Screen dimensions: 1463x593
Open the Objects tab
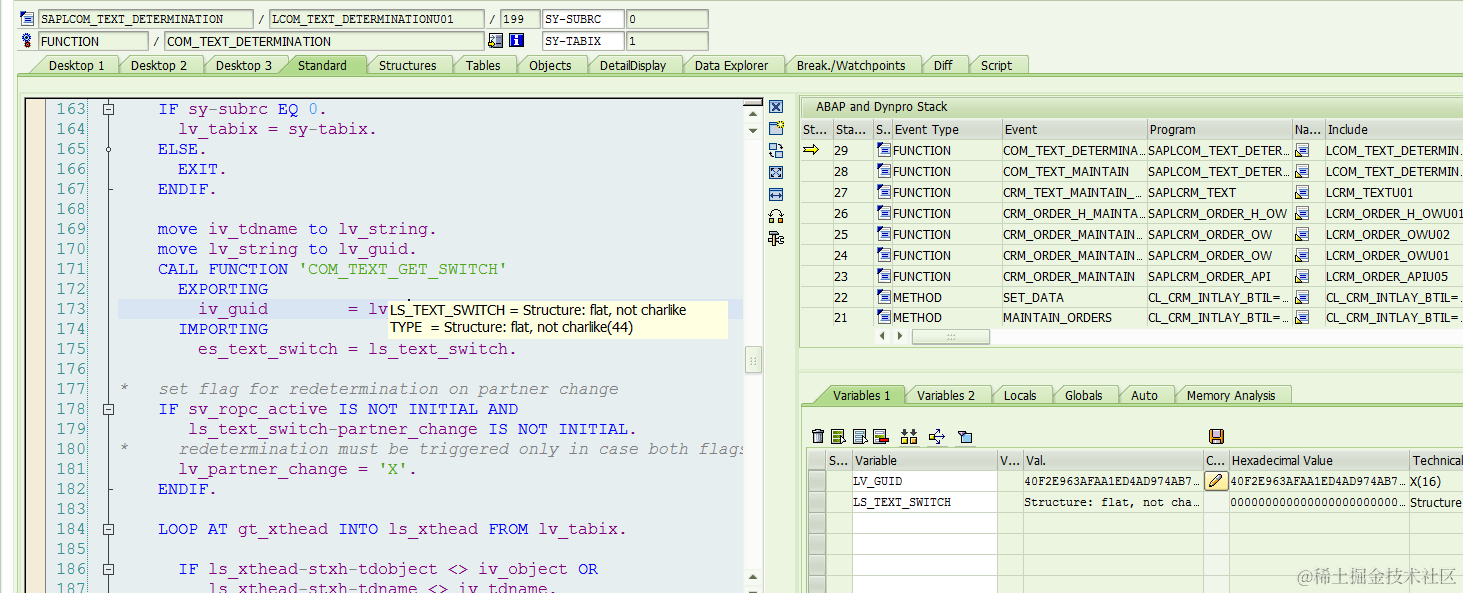pyautogui.click(x=550, y=65)
